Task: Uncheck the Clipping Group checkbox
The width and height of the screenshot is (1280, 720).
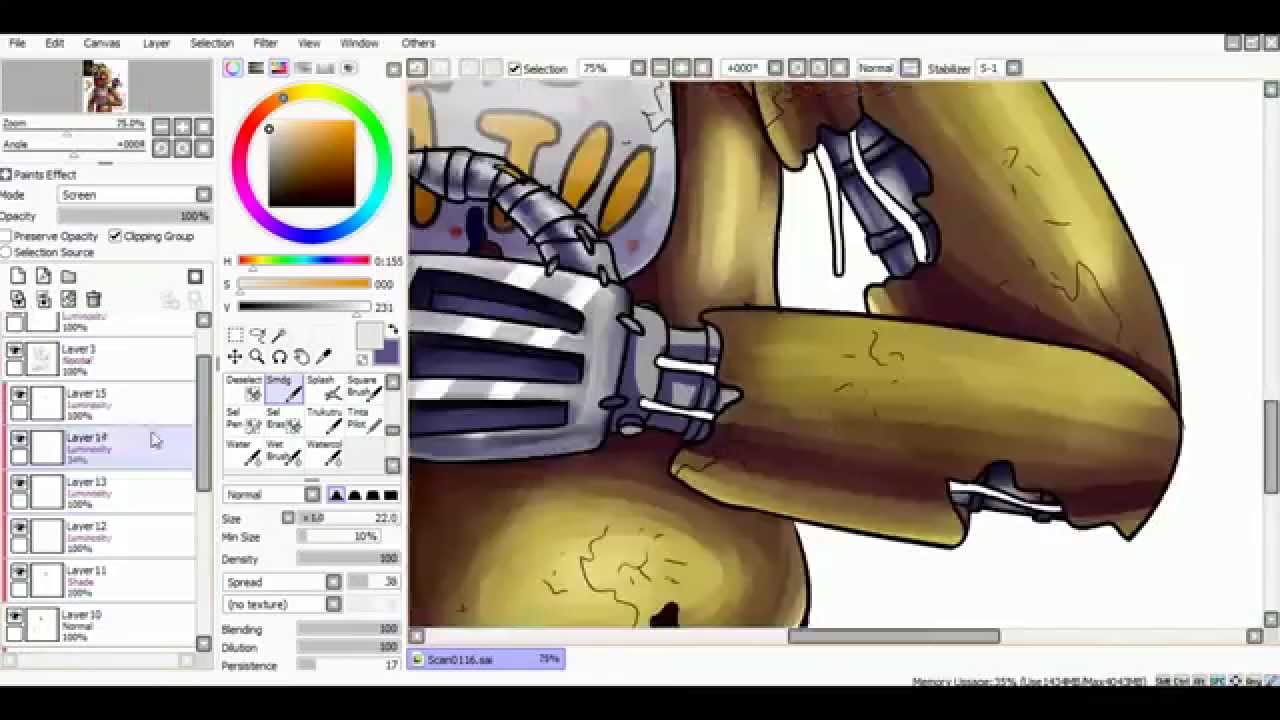Action: (x=115, y=236)
